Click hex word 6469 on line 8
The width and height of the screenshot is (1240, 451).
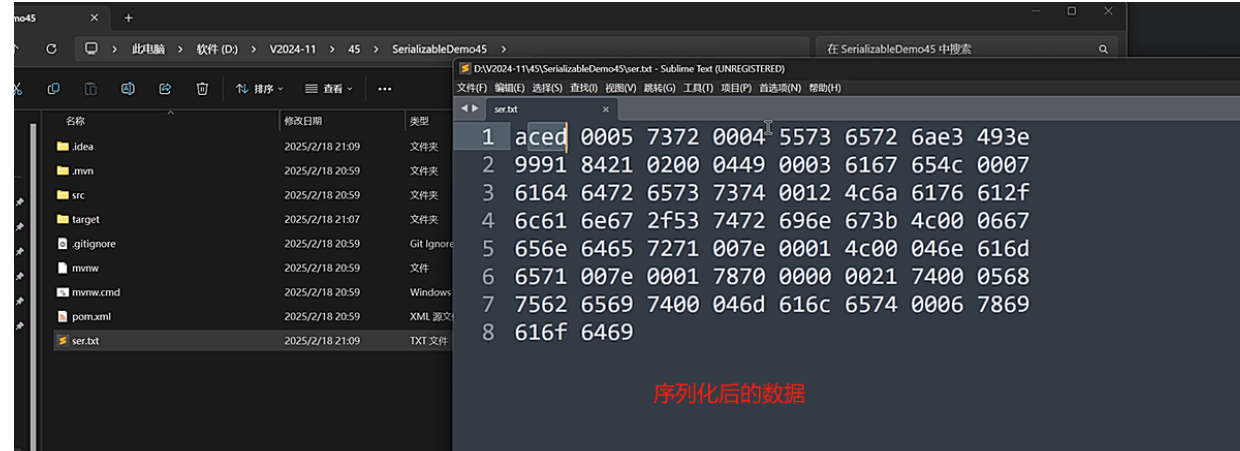[x=607, y=332]
